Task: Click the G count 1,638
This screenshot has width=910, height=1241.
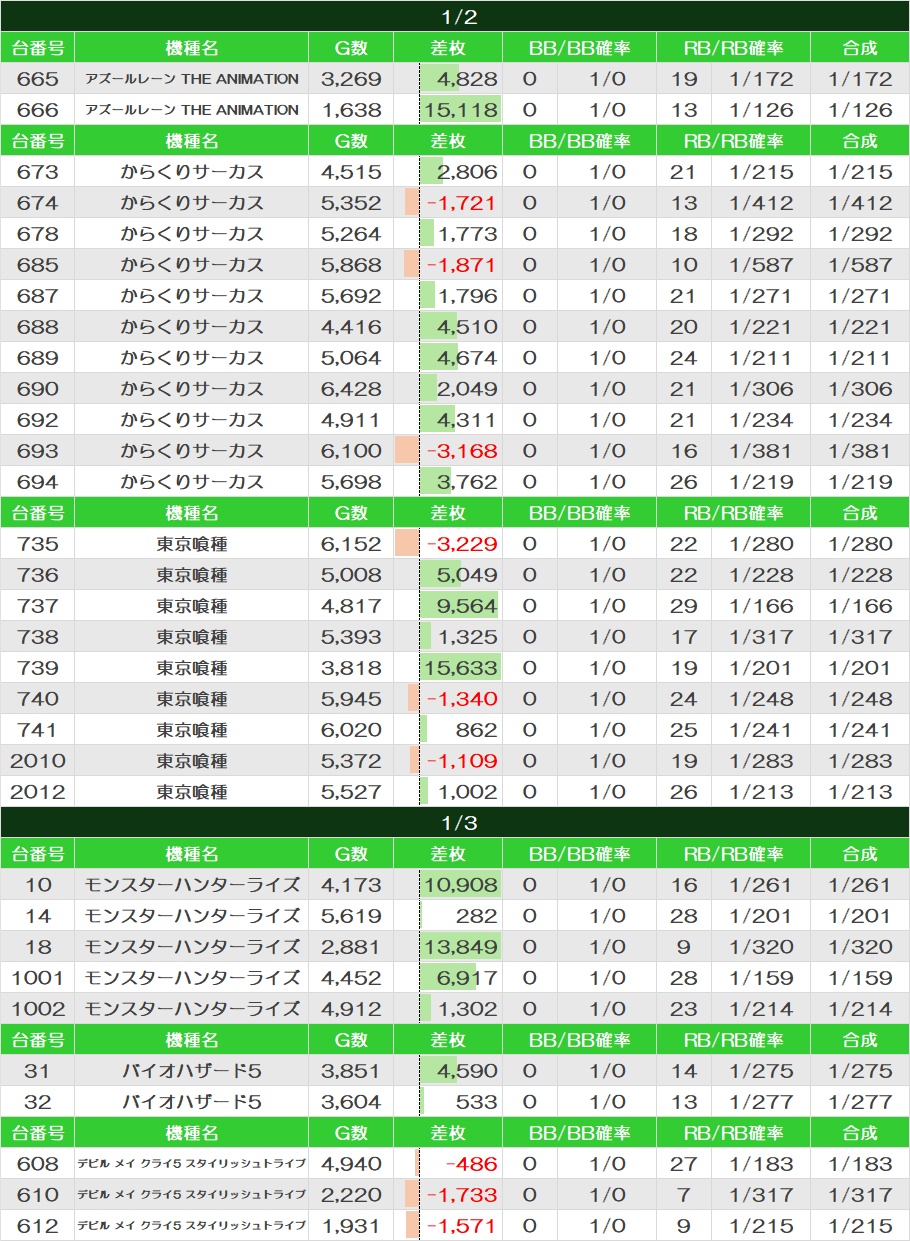Action: coord(351,110)
